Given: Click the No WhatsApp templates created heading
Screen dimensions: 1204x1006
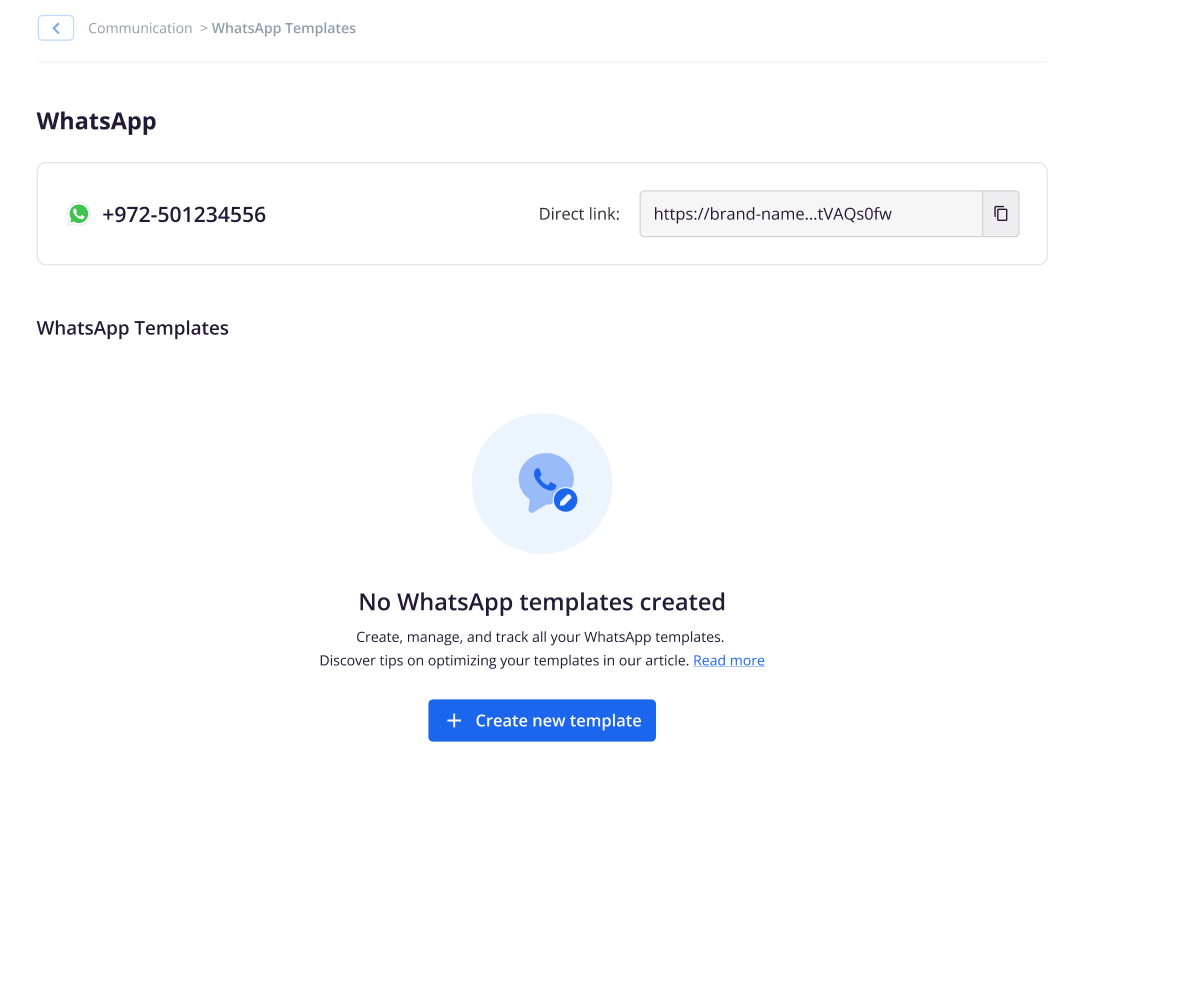Looking at the screenshot, I should point(541,602).
